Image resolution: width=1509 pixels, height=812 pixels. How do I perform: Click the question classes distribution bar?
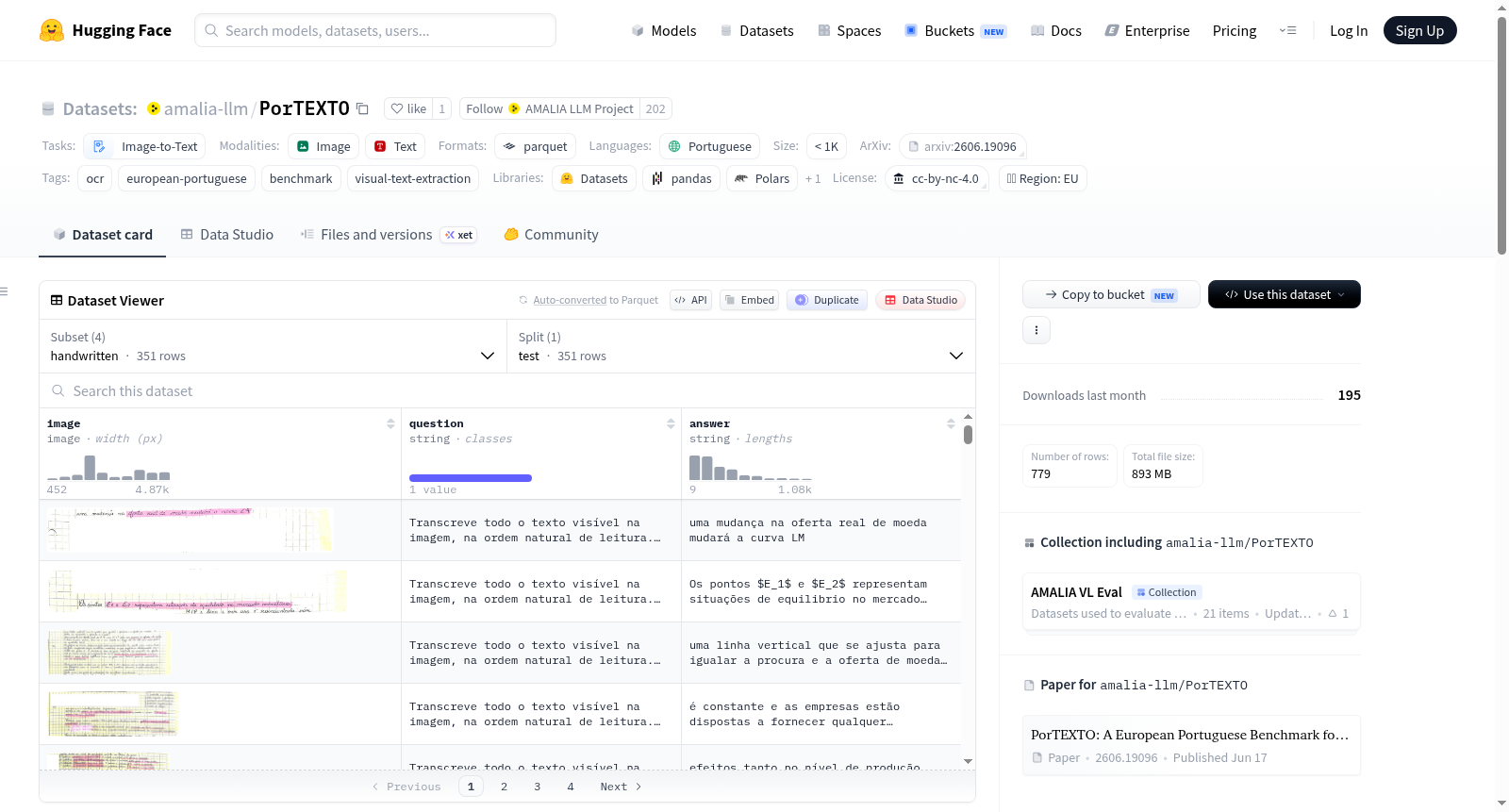pyautogui.click(x=471, y=478)
